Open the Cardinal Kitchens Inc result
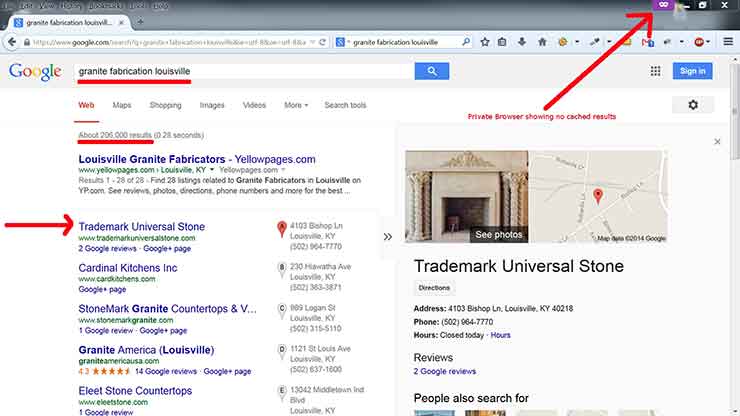Screen dimensions: 740x416 click(128, 268)
